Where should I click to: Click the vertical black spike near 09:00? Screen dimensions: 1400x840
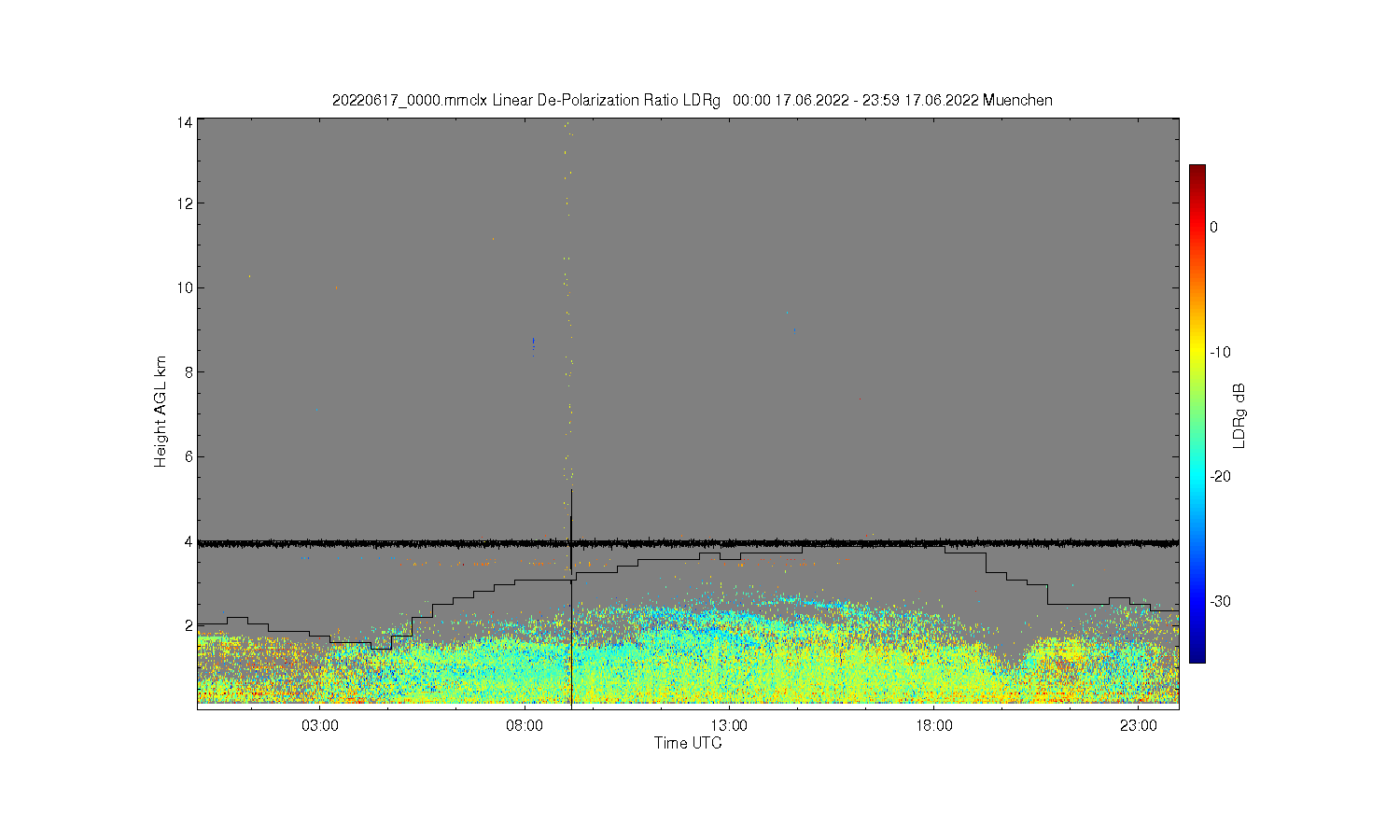tap(571, 597)
